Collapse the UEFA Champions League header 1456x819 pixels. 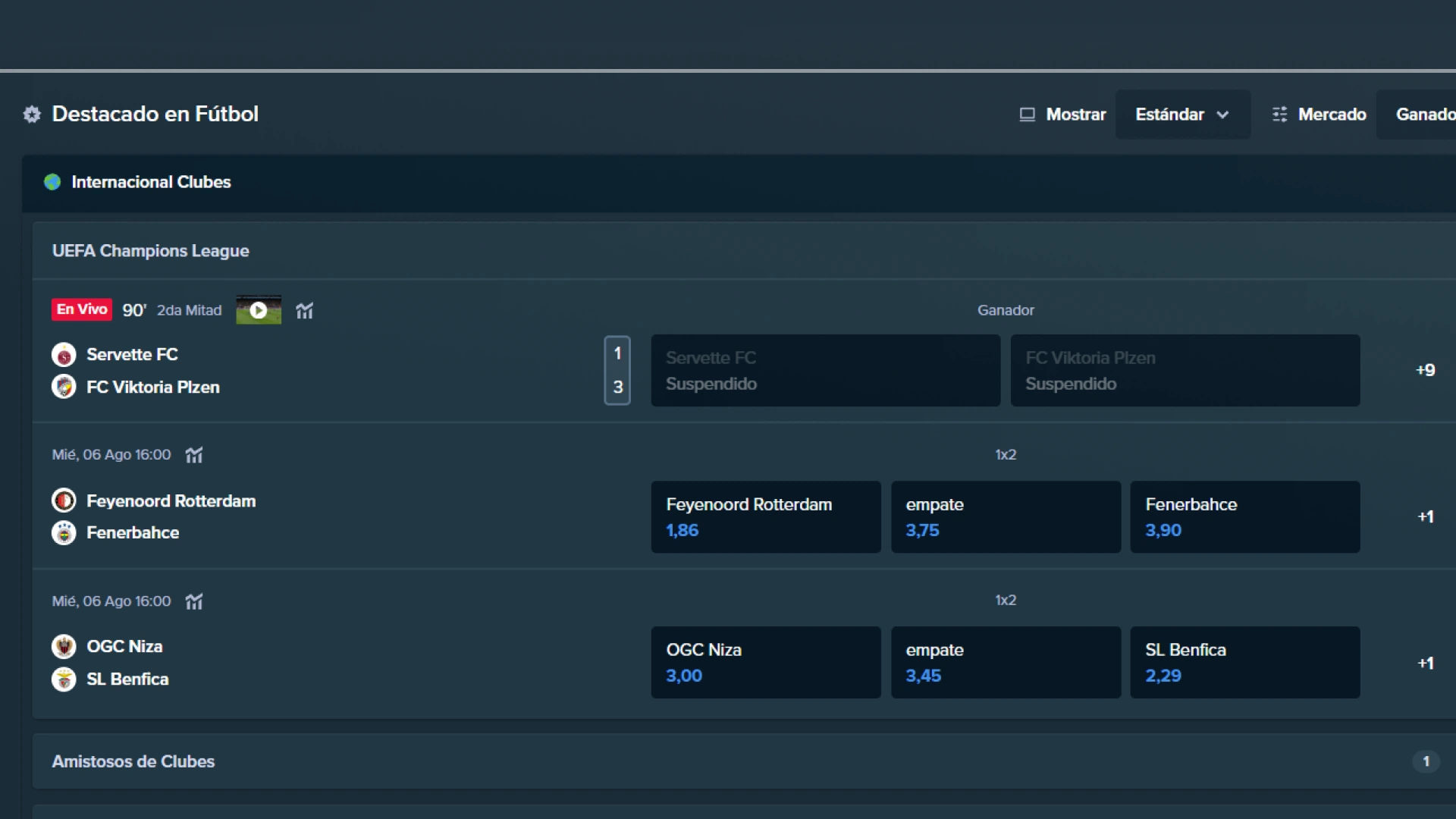[x=743, y=251]
